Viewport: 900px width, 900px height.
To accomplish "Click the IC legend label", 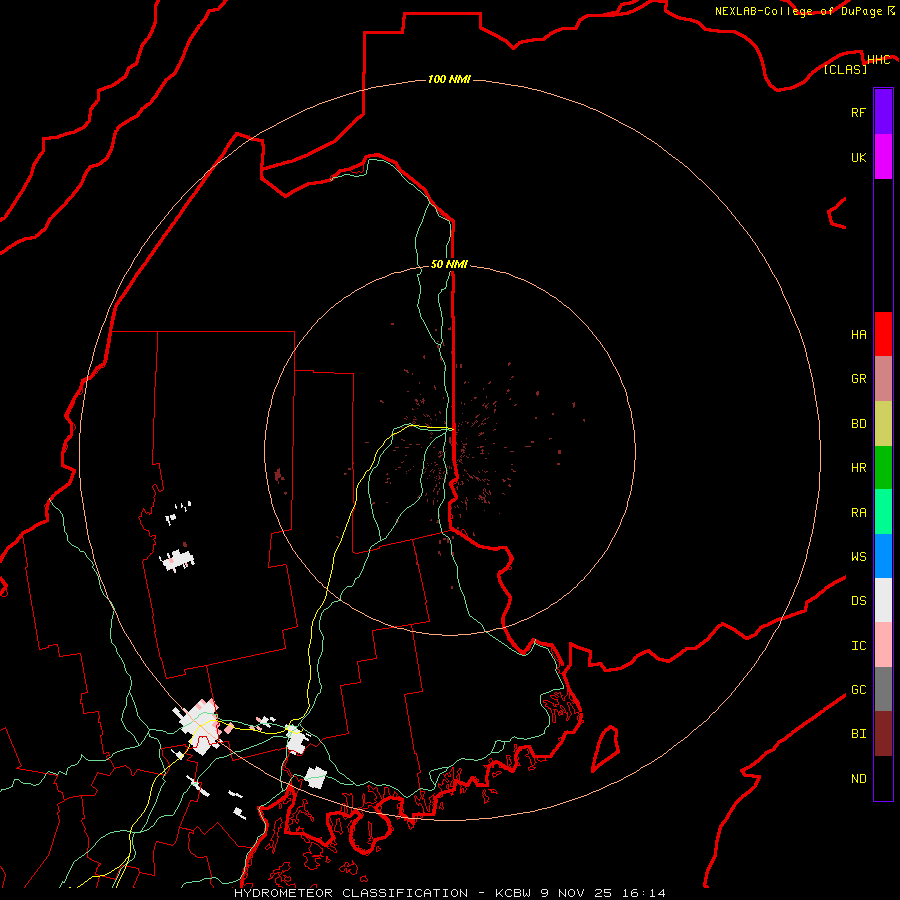I will pyautogui.click(x=858, y=646).
